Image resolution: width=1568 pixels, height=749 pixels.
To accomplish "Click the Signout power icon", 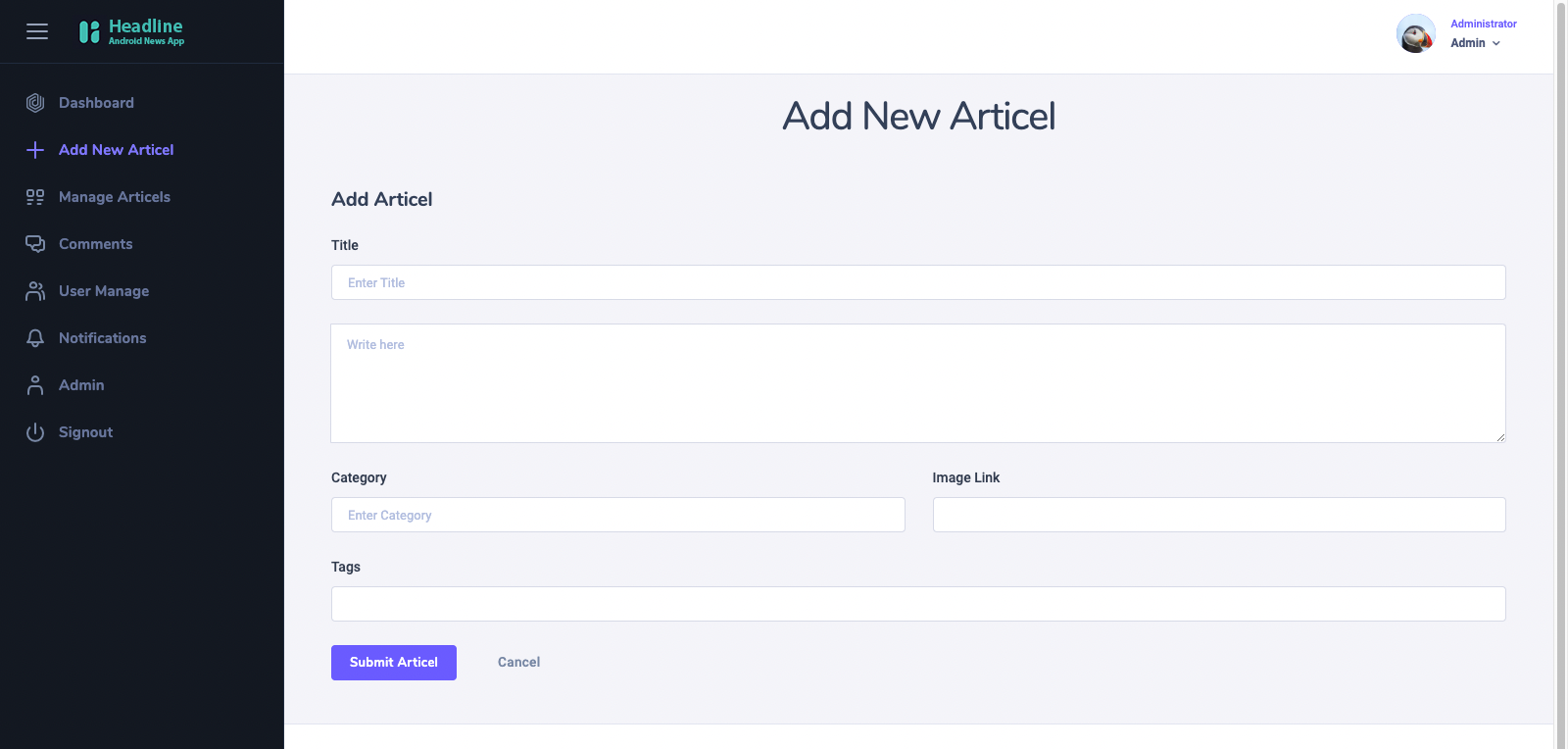I will click(35, 432).
